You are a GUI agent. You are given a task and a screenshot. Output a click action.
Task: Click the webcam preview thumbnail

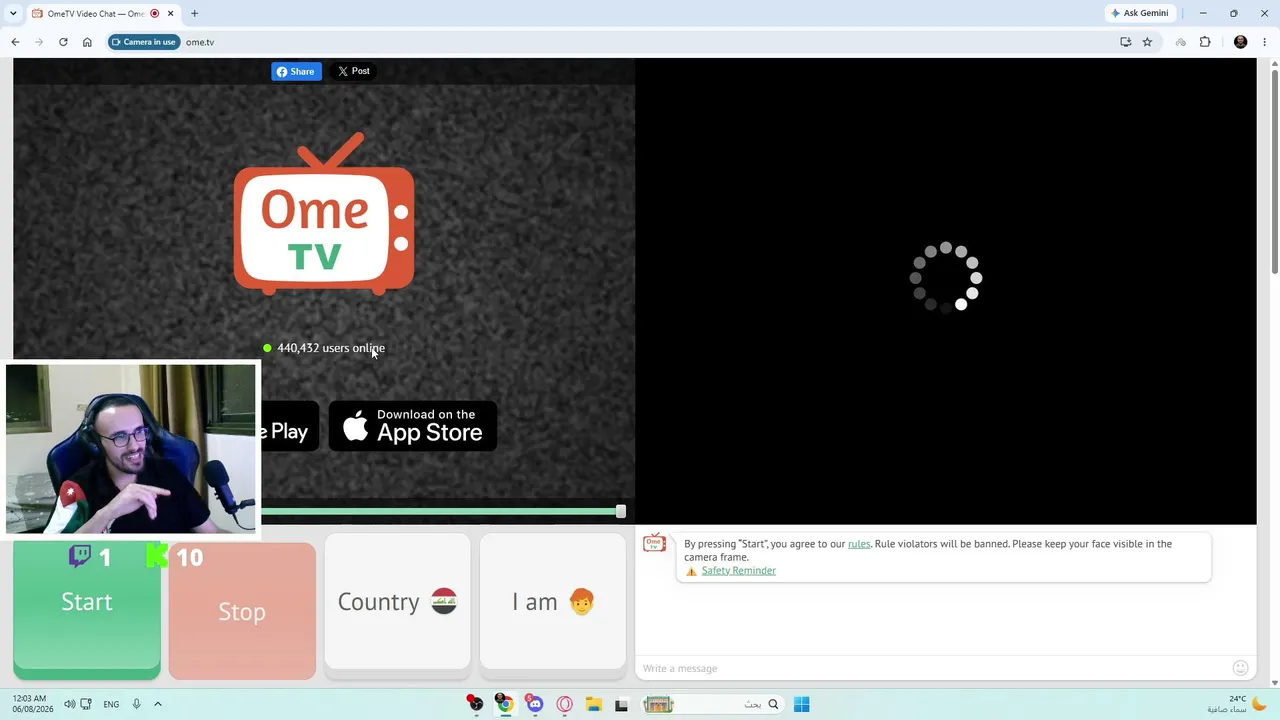click(130, 449)
